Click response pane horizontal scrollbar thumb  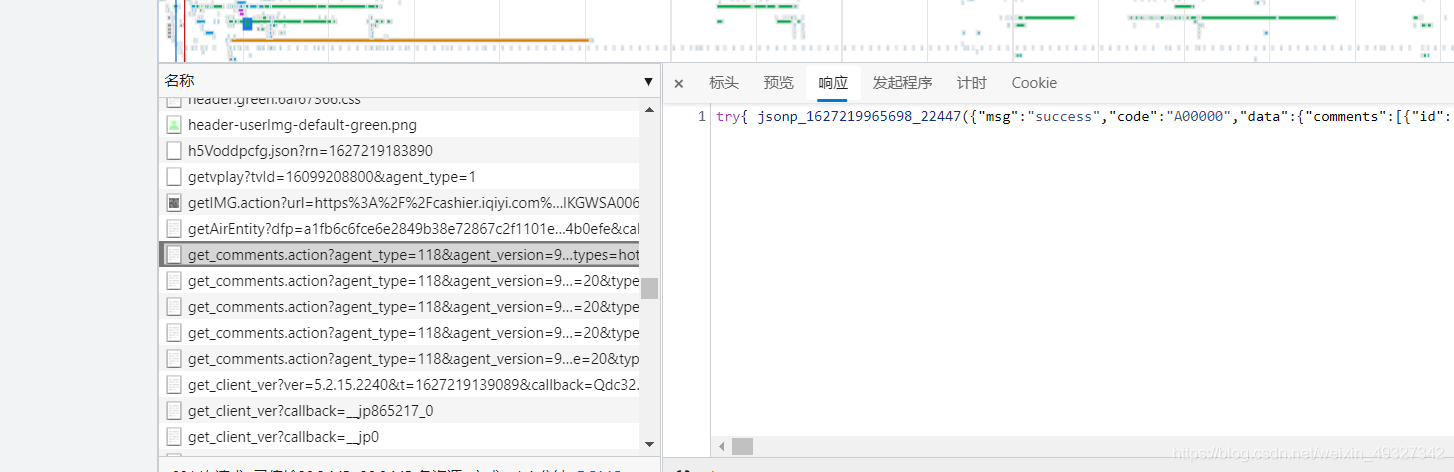pos(742,446)
